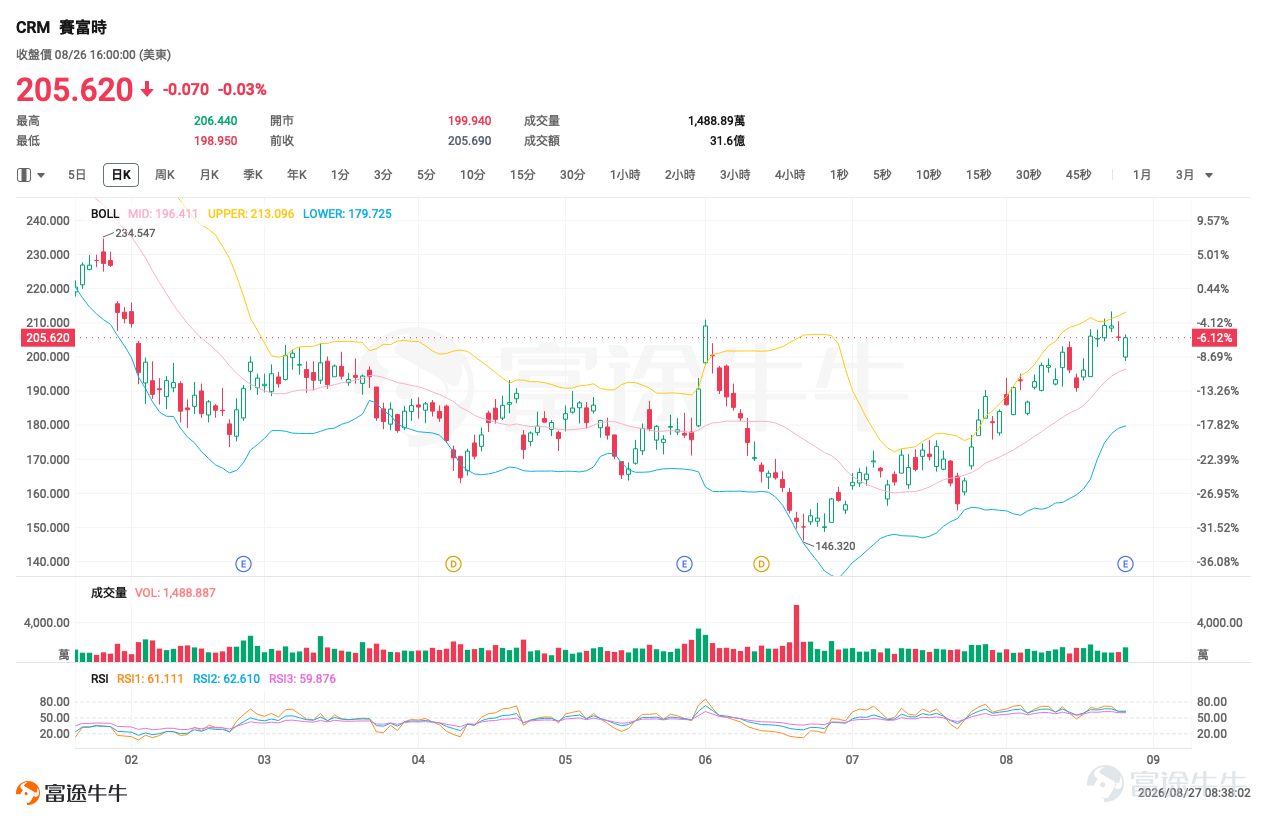The width and height of the screenshot is (1267, 820).
Task: Select the 5日 timeframe tab
Action: (x=77, y=175)
